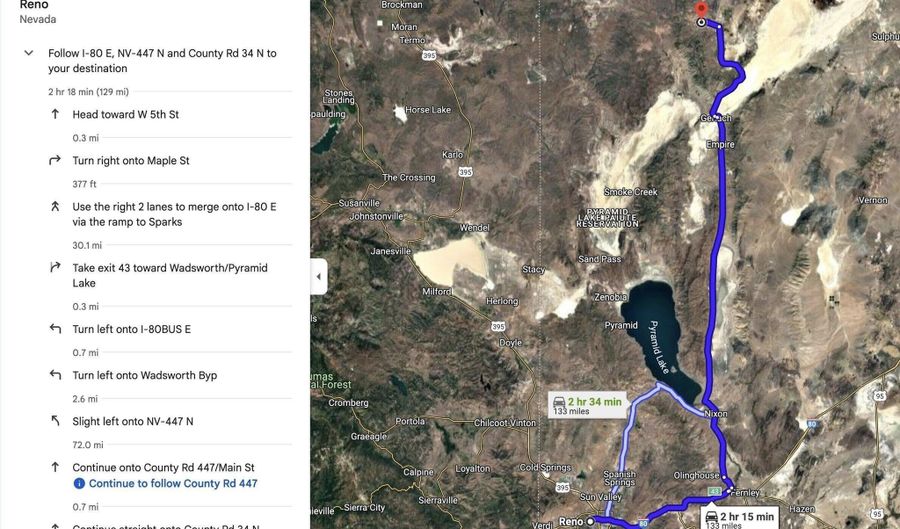Click the Hazen label on map
Viewport: 900px width, 529px height.
coord(802,509)
